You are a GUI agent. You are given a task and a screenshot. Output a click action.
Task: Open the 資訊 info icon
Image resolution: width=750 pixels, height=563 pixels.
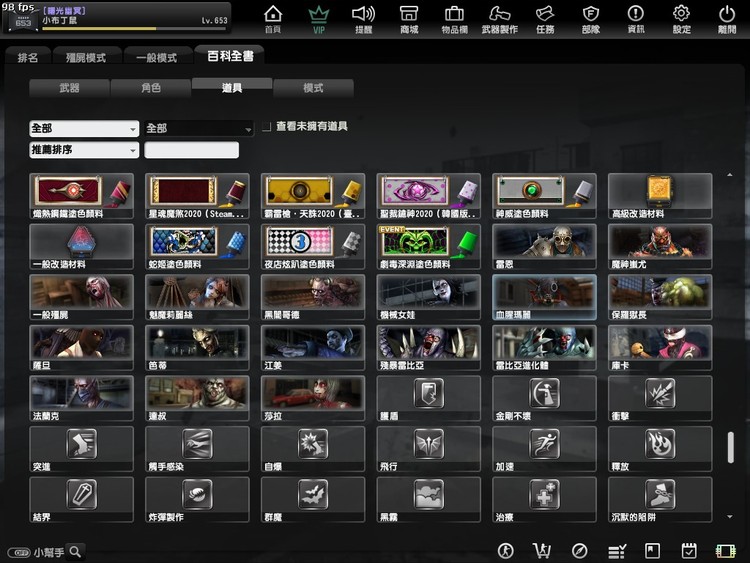[x=636, y=19]
